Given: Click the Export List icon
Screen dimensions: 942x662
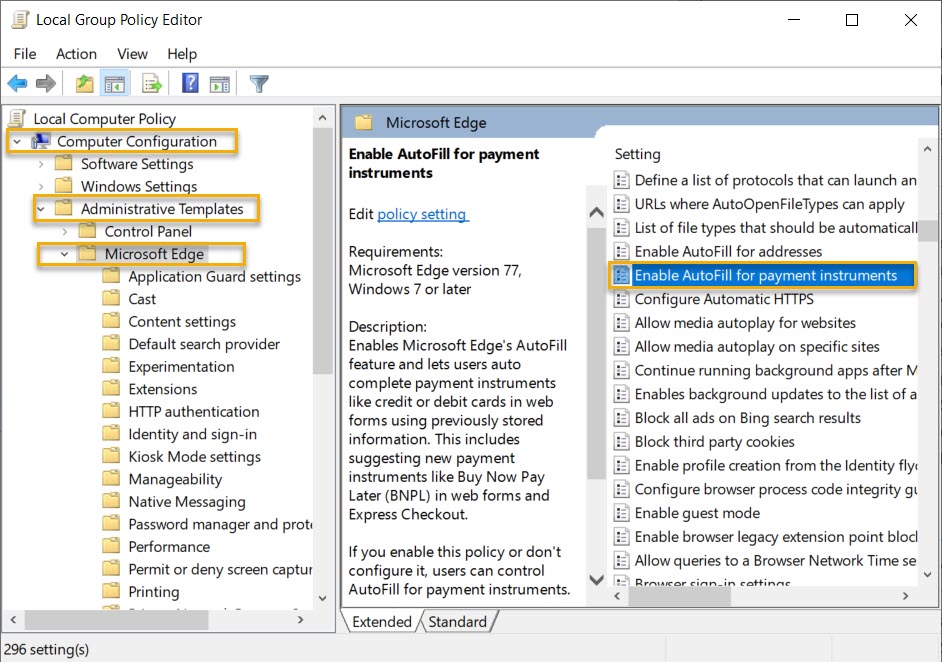Looking at the screenshot, I should [150, 83].
